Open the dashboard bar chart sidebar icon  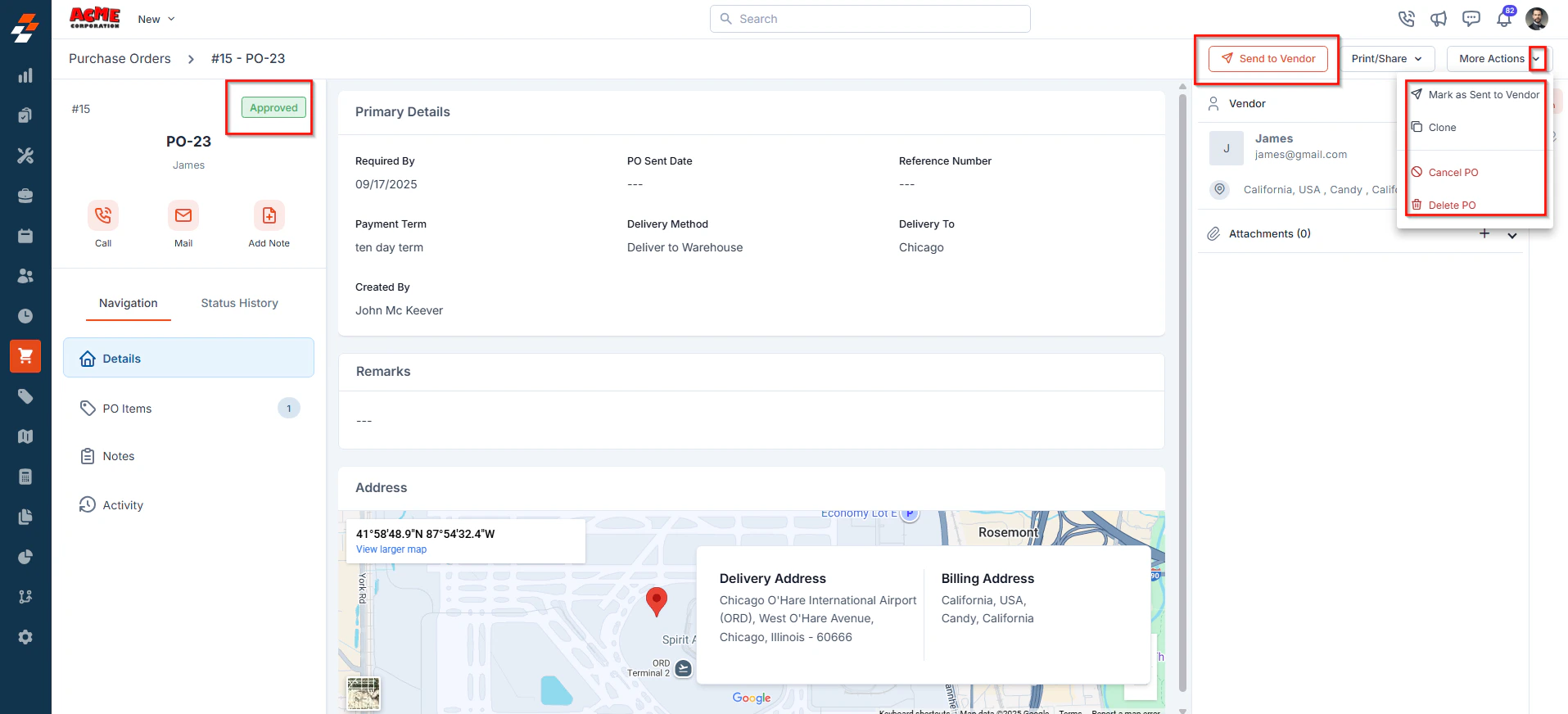coord(25,75)
